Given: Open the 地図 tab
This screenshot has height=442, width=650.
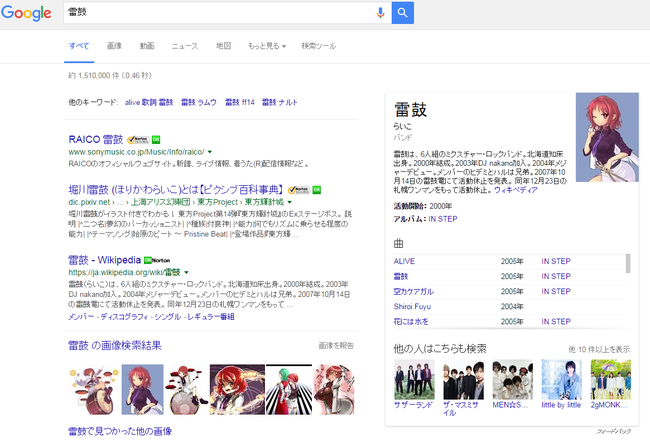Looking at the screenshot, I should 223,46.
